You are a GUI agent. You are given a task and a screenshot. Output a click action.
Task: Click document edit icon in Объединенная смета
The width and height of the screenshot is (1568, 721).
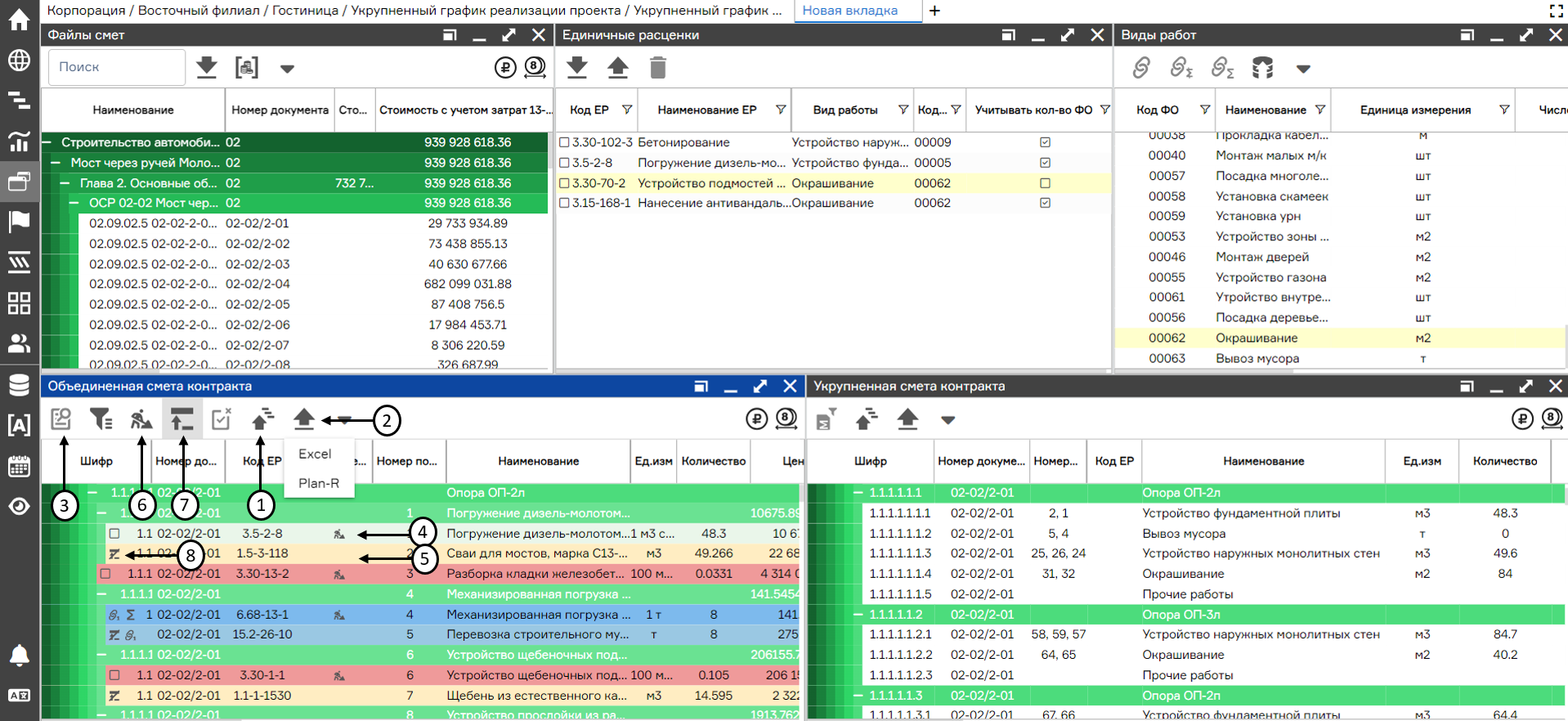(x=61, y=419)
